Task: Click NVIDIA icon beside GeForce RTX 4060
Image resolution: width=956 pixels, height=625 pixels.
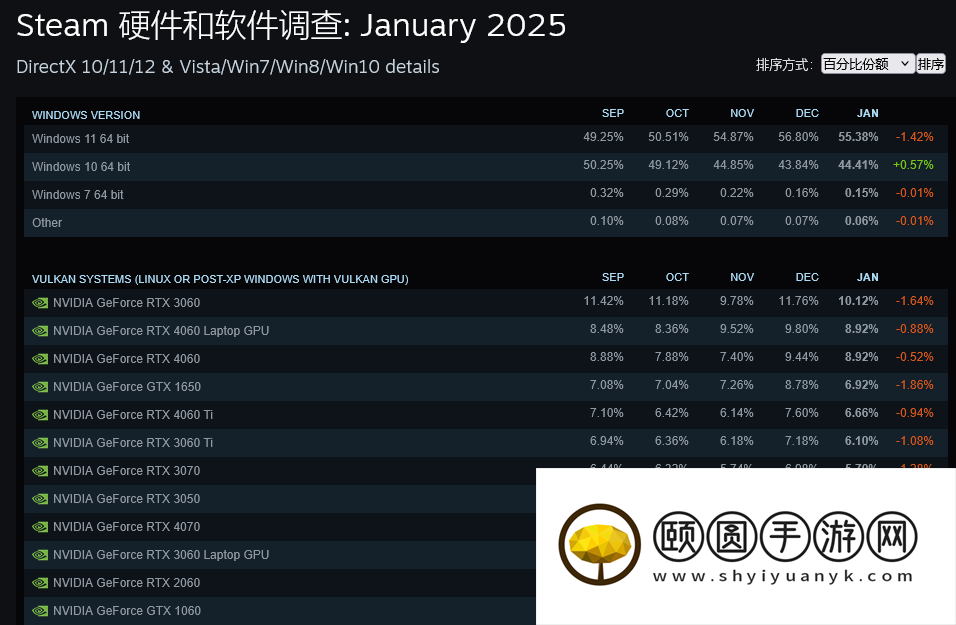Action: (x=40, y=359)
